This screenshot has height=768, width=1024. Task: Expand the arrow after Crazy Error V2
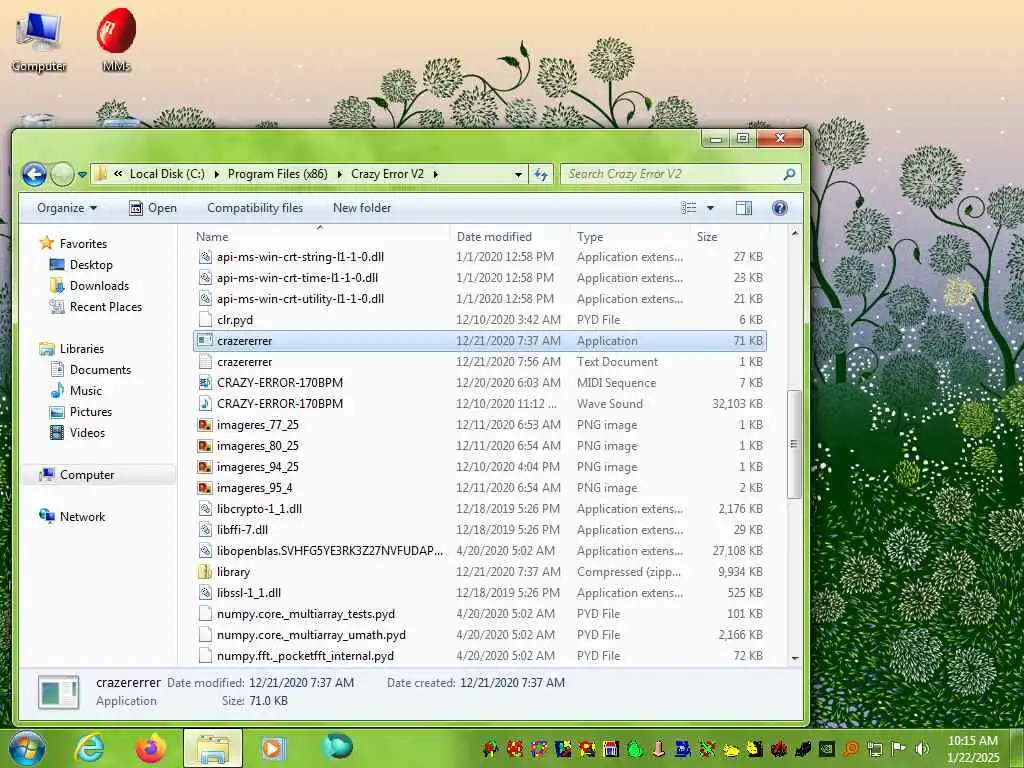click(x=436, y=174)
